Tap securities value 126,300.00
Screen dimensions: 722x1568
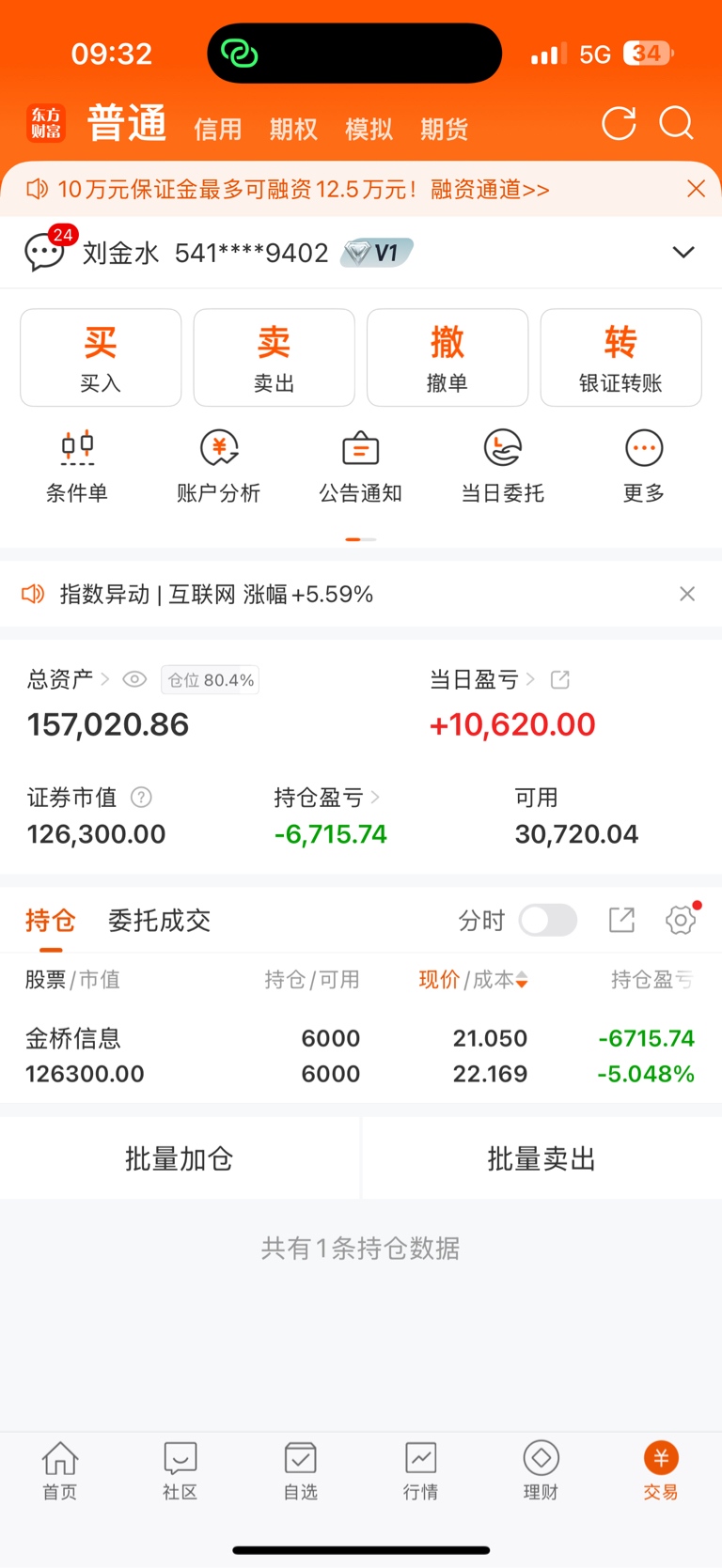tap(96, 834)
